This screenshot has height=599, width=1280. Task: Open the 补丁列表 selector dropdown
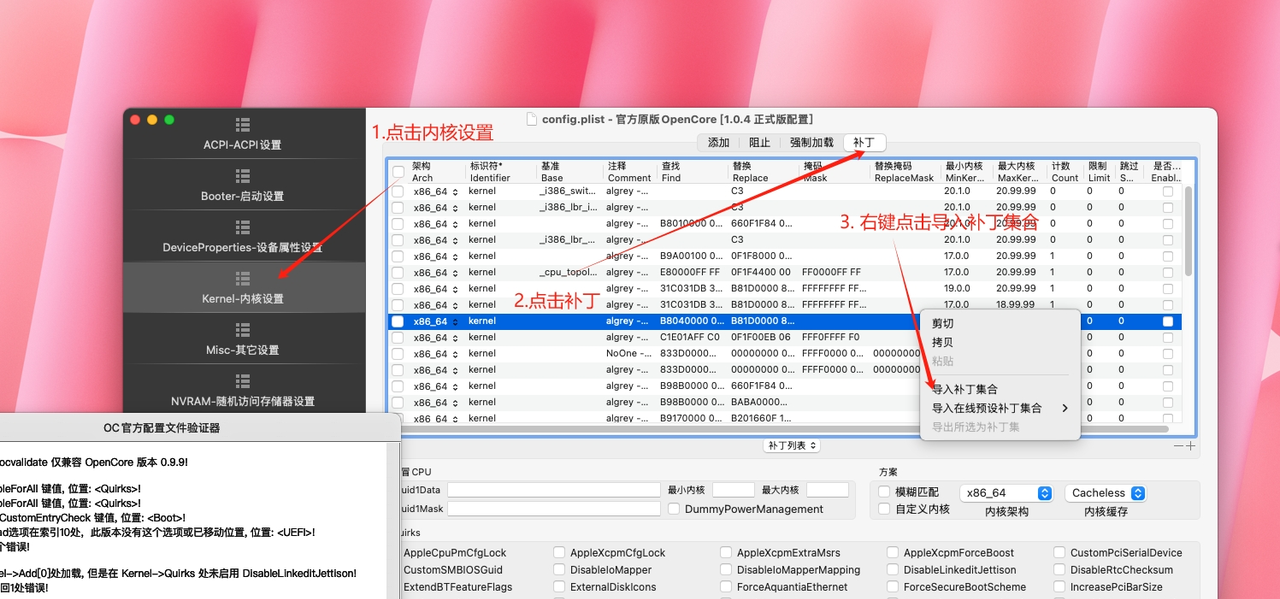791,444
